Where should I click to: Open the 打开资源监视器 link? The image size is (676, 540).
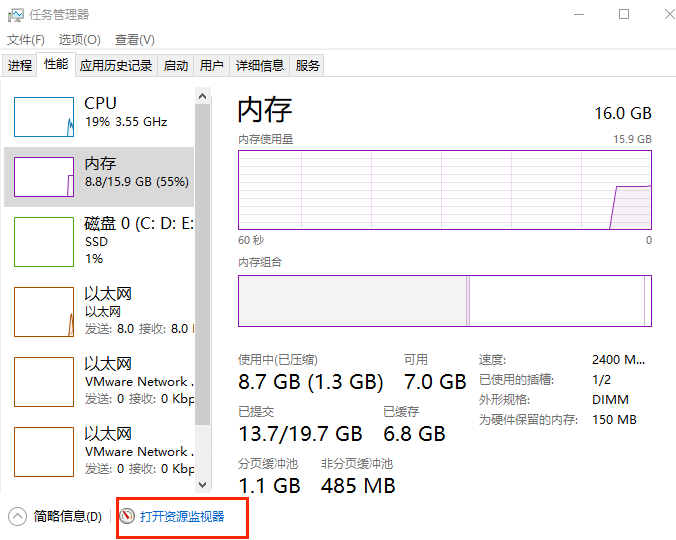click(x=182, y=516)
